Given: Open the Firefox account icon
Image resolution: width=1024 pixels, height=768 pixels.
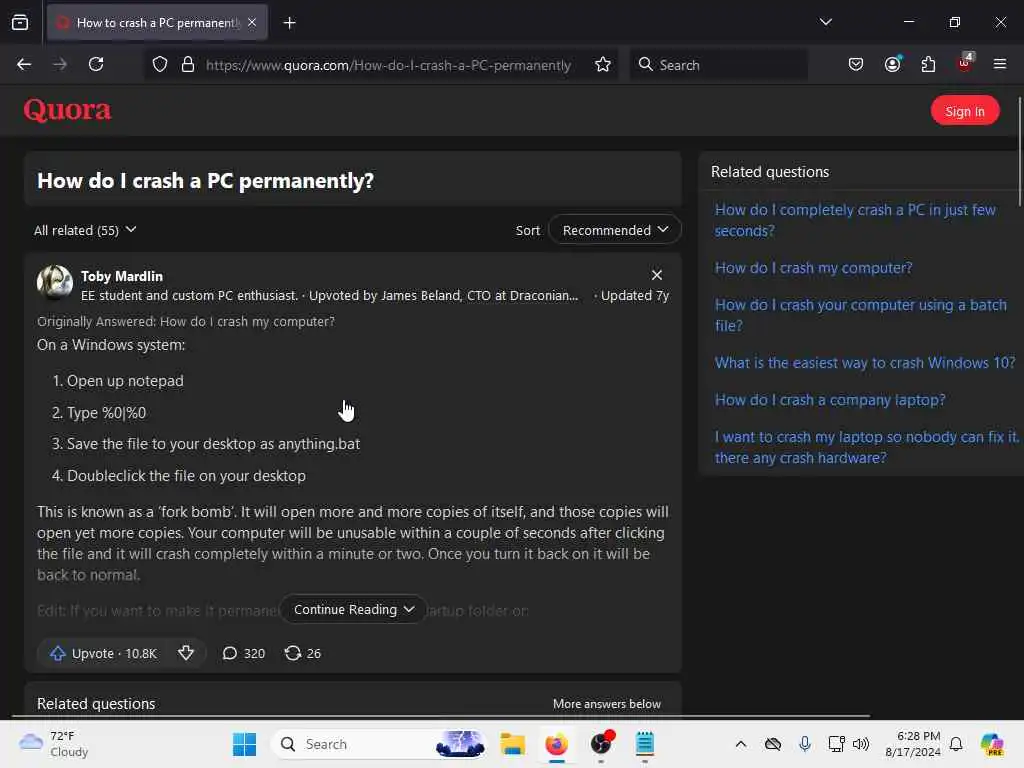Looking at the screenshot, I should 892,64.
